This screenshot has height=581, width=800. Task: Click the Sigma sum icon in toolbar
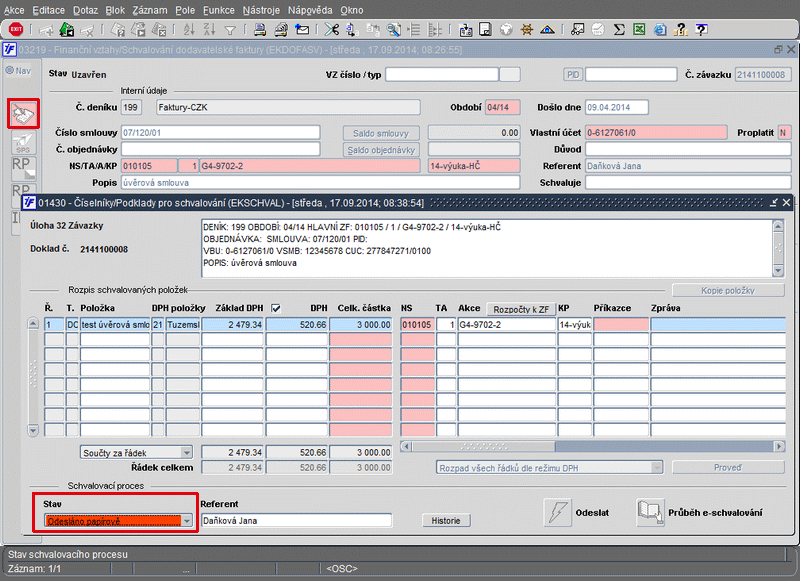pos(619,29)
